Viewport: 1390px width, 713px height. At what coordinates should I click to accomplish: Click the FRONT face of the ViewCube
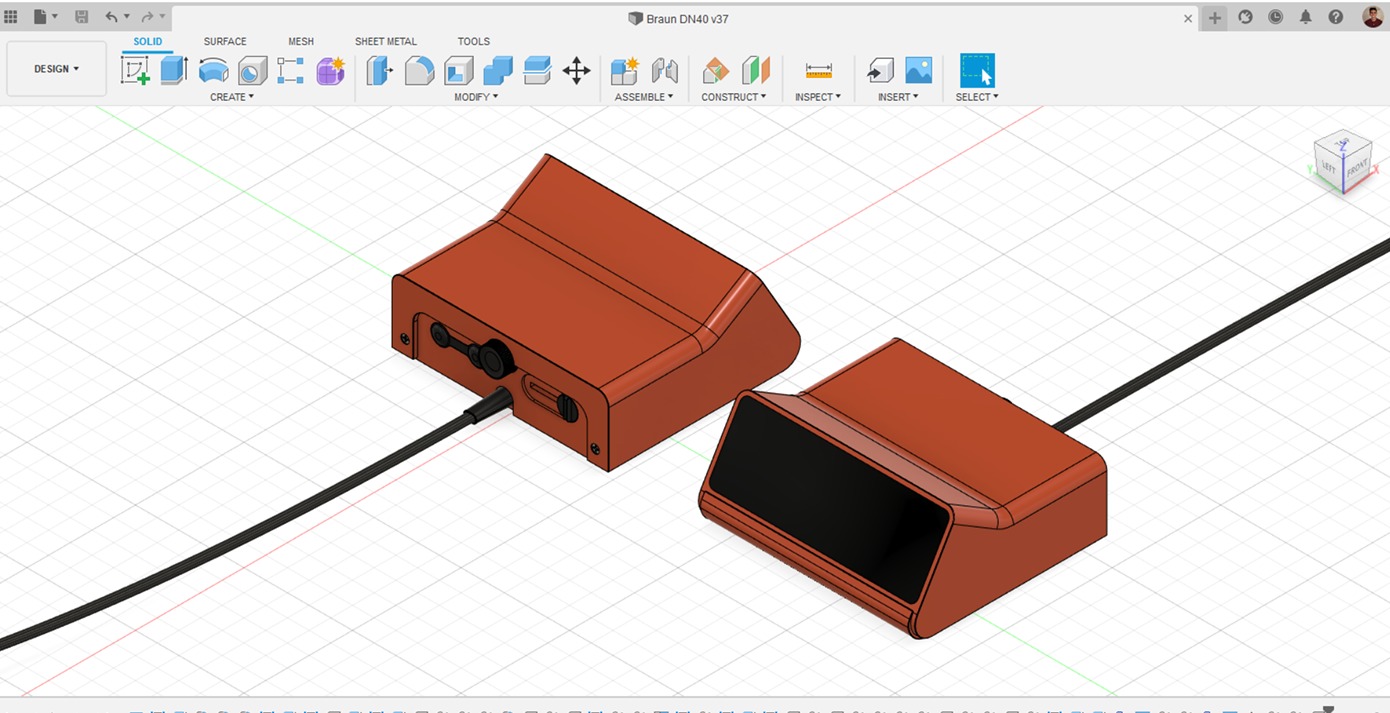click(1356, 169)
